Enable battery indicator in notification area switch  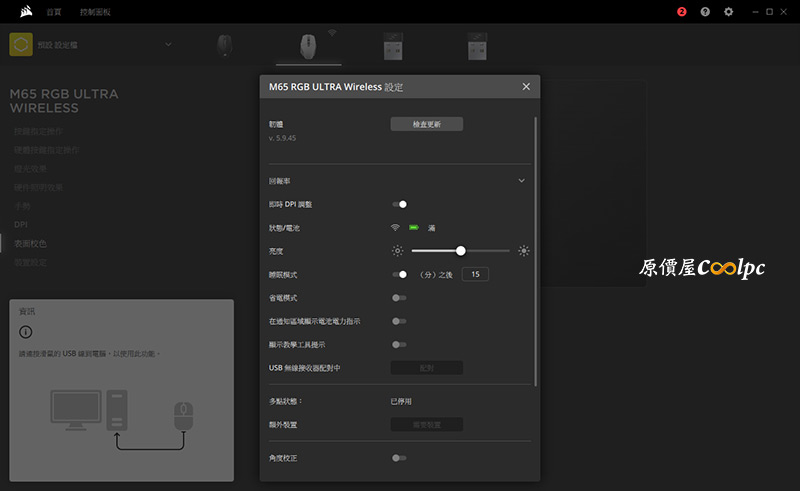pos(399,322)
